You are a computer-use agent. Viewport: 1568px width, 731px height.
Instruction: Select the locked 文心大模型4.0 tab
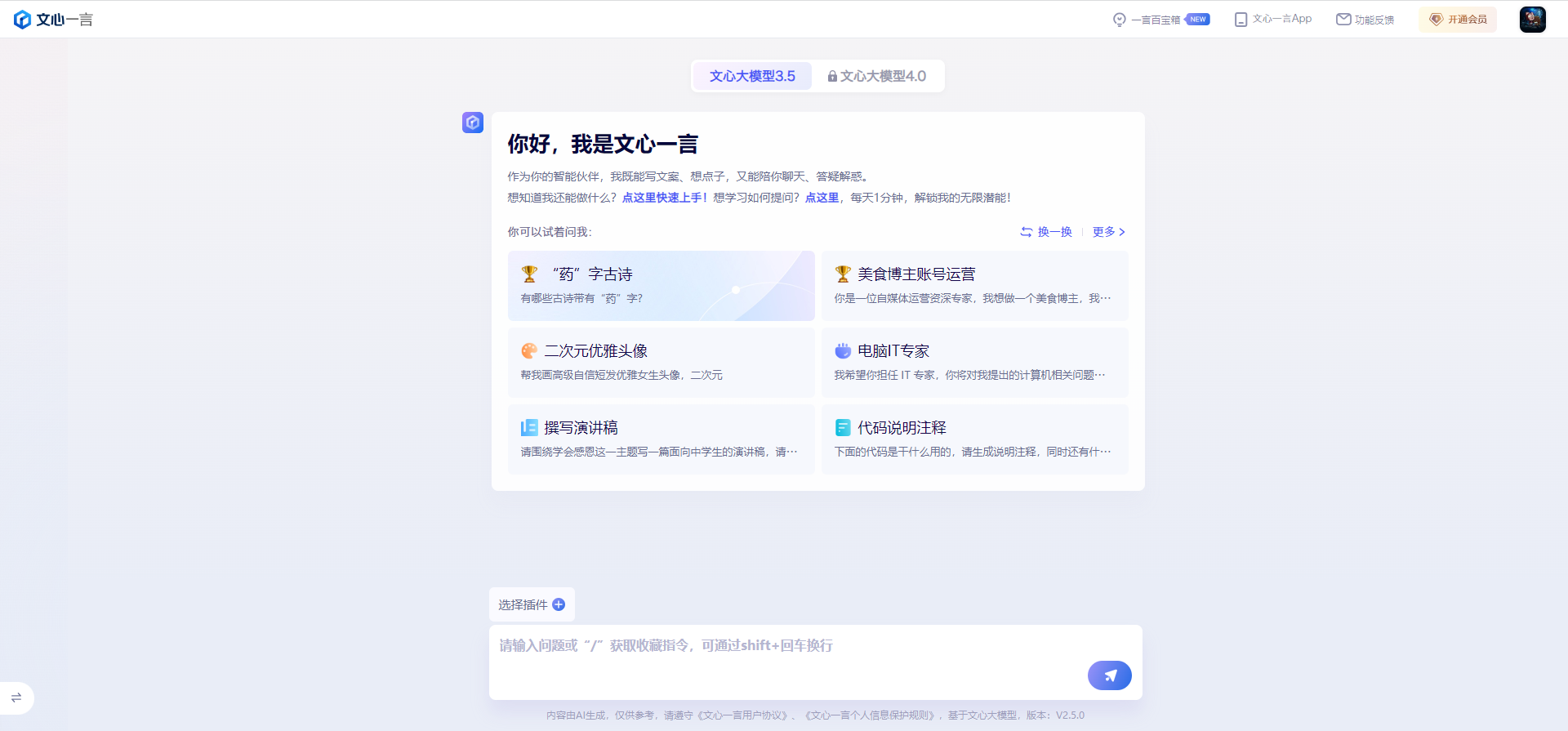pyautogui.click(x=877, y=76)
